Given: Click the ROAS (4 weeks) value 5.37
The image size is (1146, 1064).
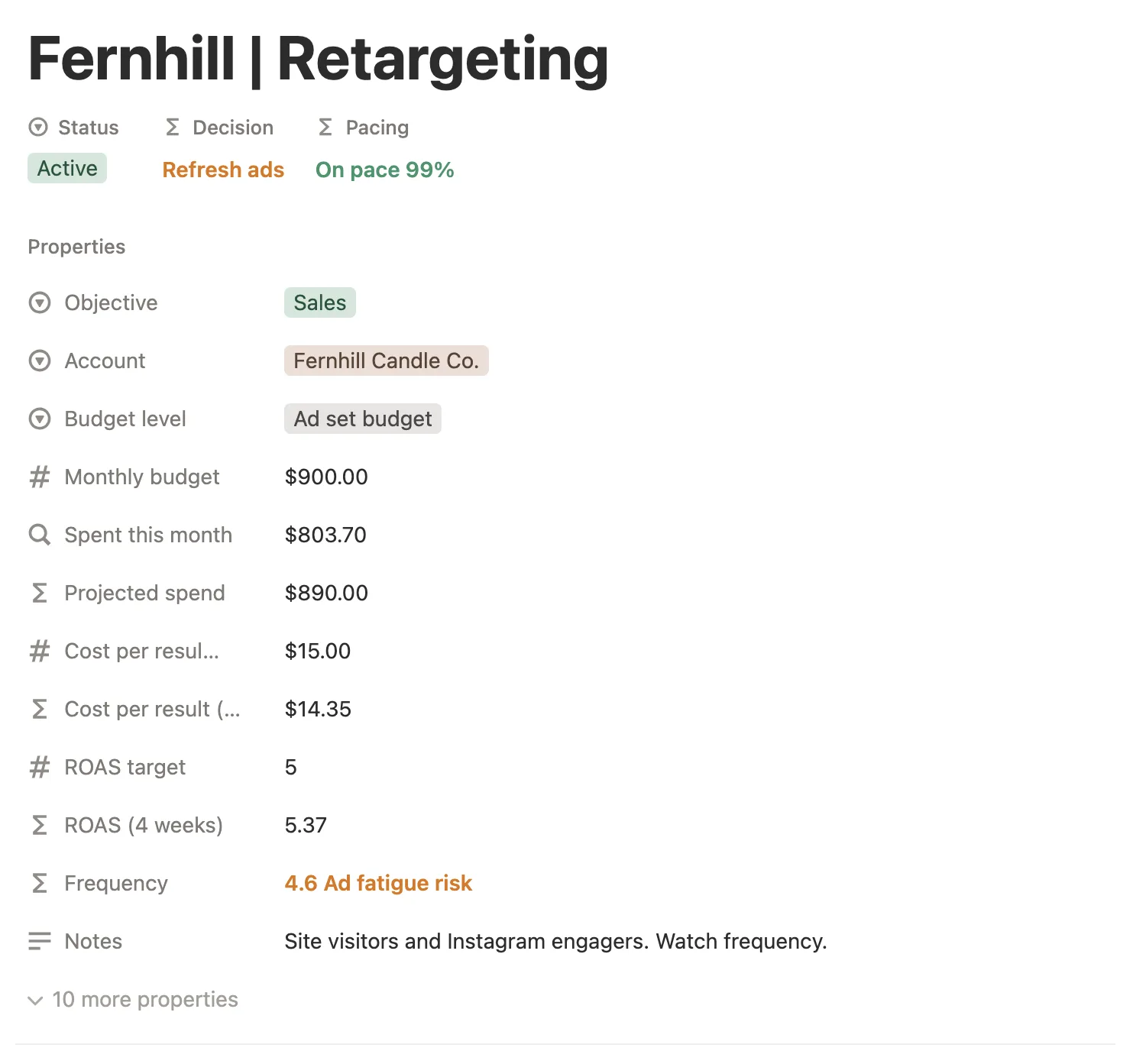Looking at the screenshot, I should click(306, 826).
